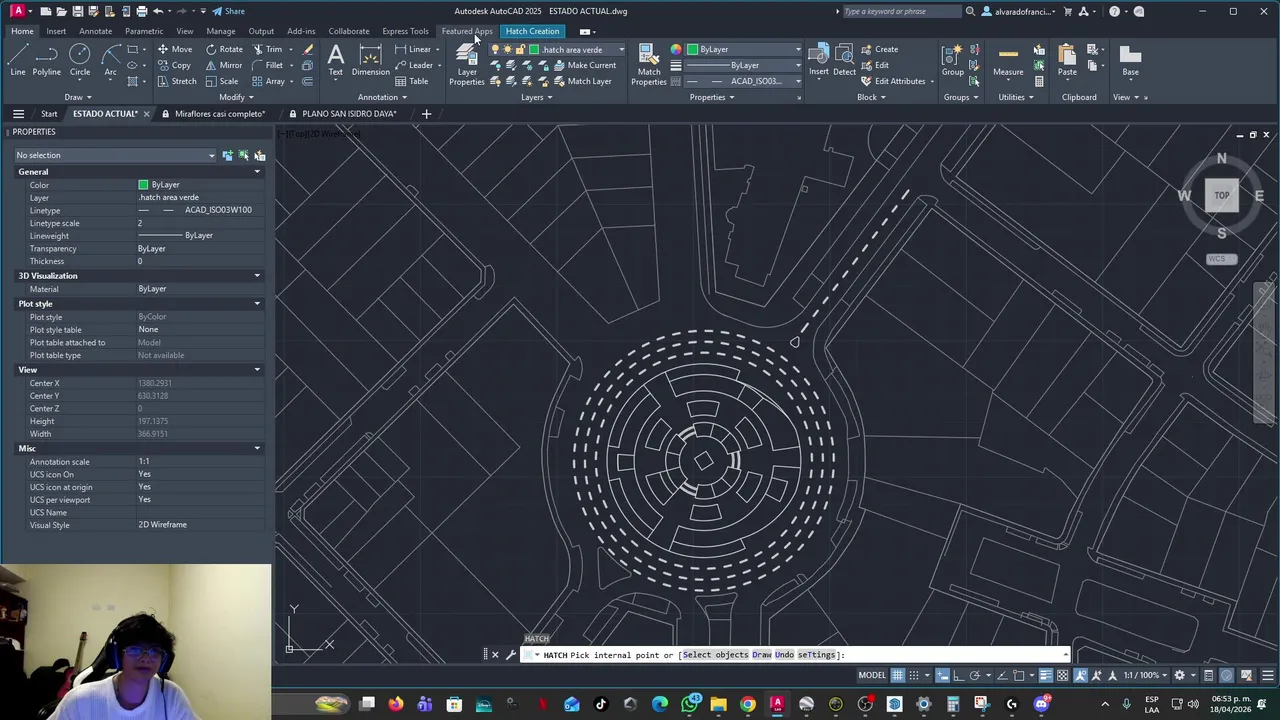The width and height of the screenshot is (1280, 720).
Task: Open the No selection dropdown
Action: tap(115, 155)
